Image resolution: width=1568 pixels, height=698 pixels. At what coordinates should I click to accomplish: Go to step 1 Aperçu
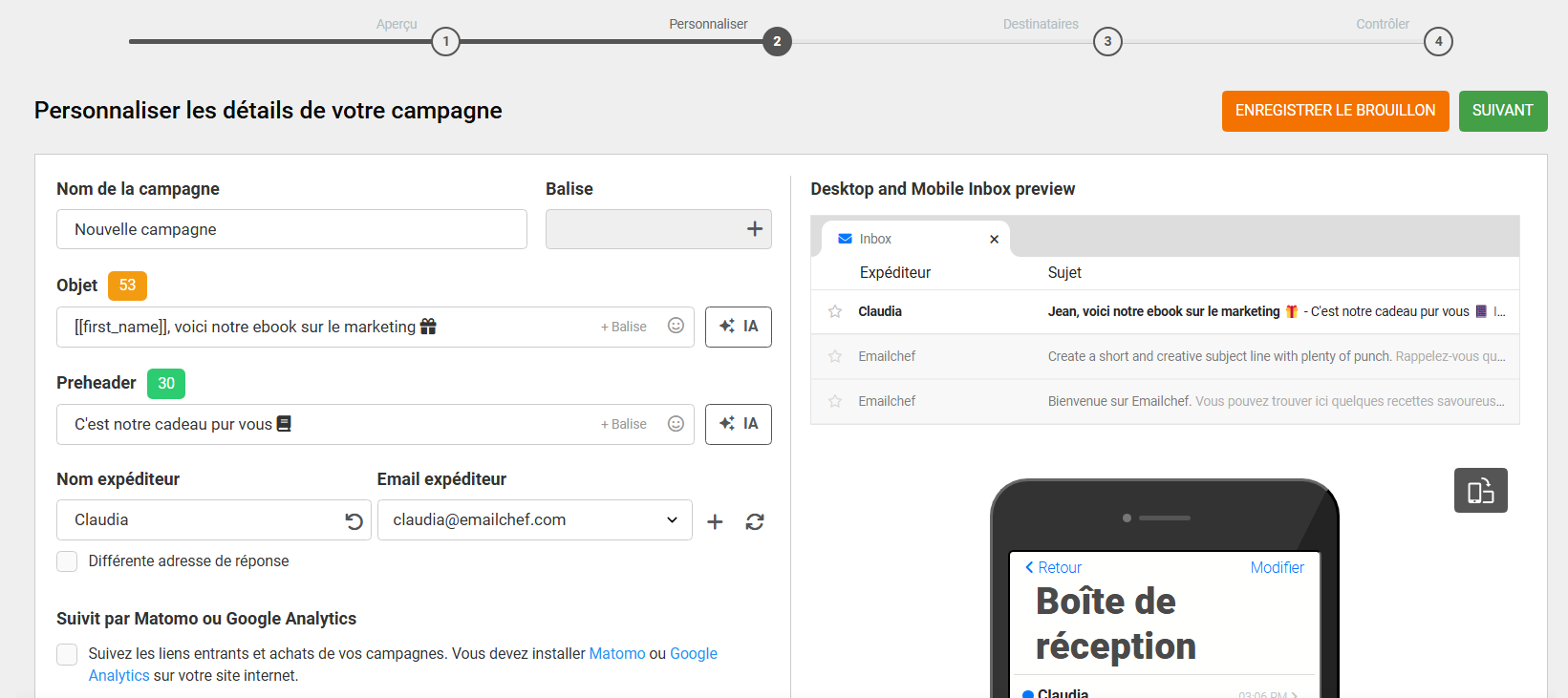(445, 41)
